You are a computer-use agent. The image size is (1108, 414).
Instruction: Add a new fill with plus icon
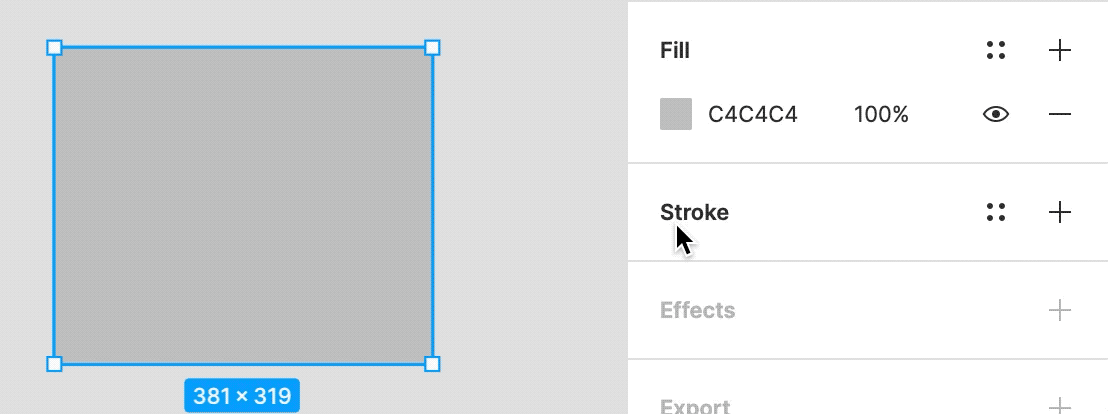1059,51
